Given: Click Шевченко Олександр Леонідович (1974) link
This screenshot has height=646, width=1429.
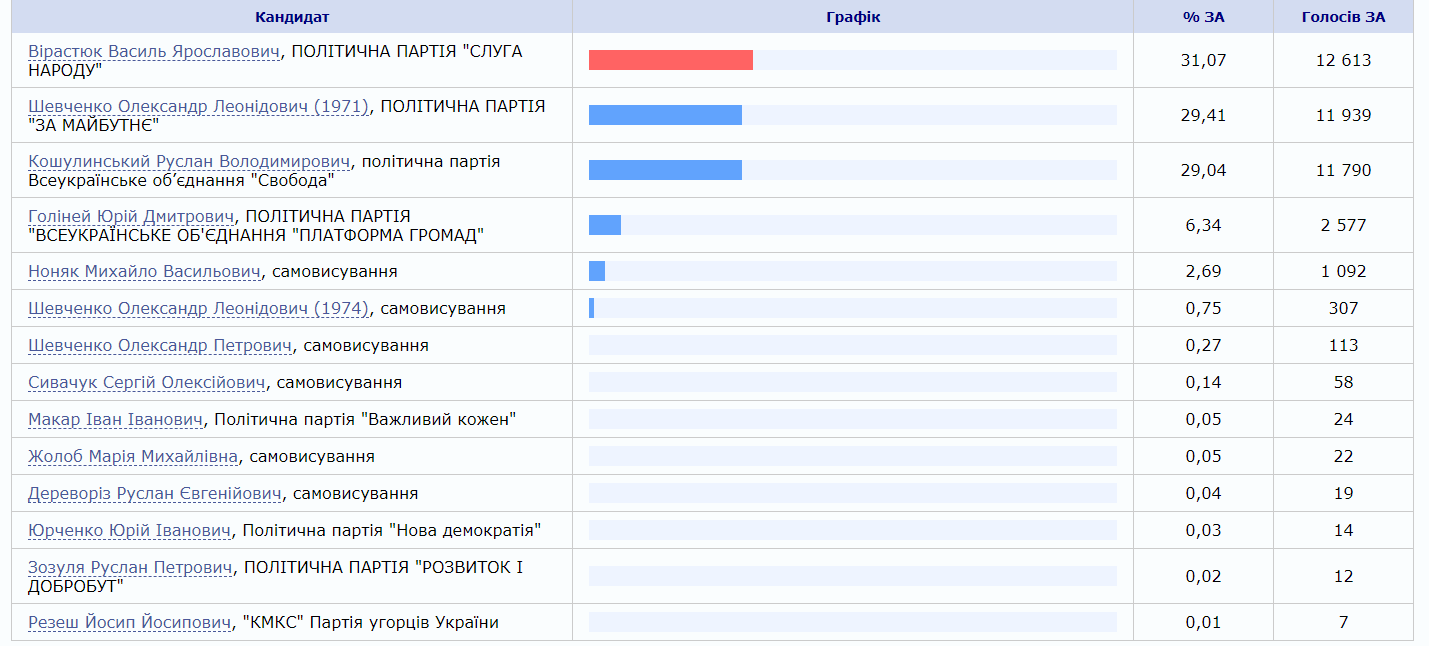Looking at the screenshot, I should click(x=198, y=308).
